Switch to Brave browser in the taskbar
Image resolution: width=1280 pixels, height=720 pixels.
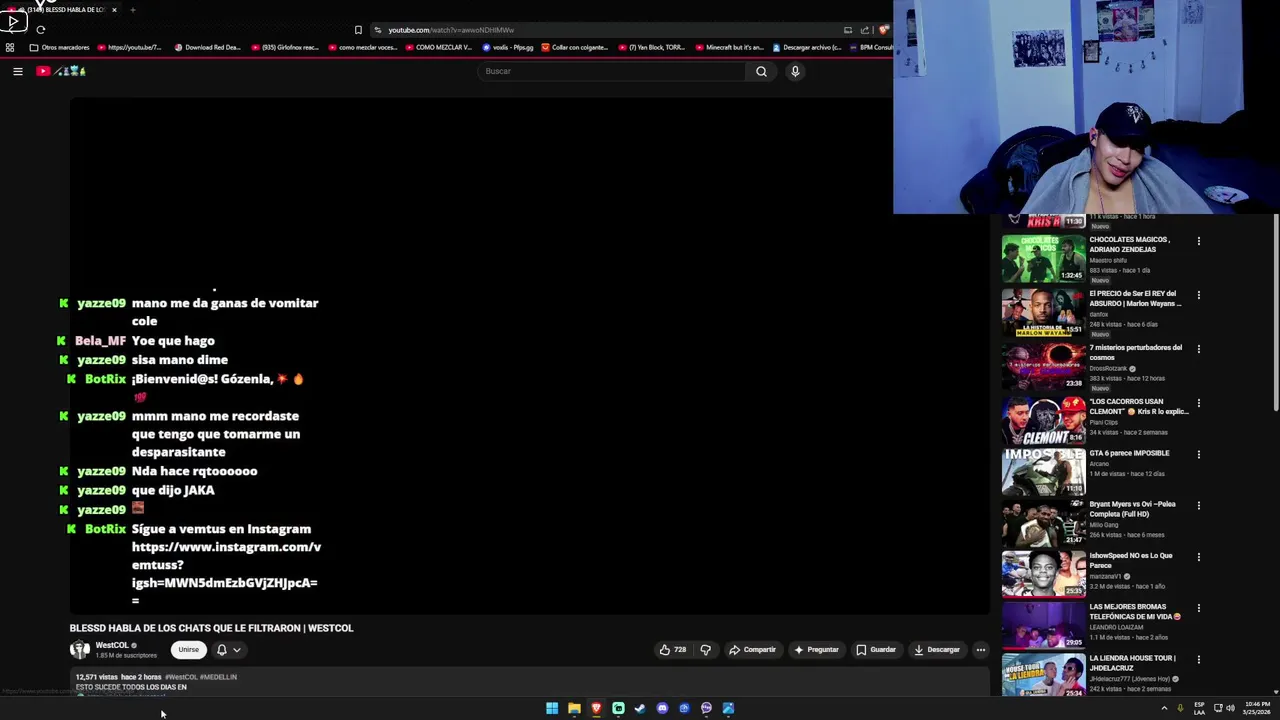coord(596,708)
